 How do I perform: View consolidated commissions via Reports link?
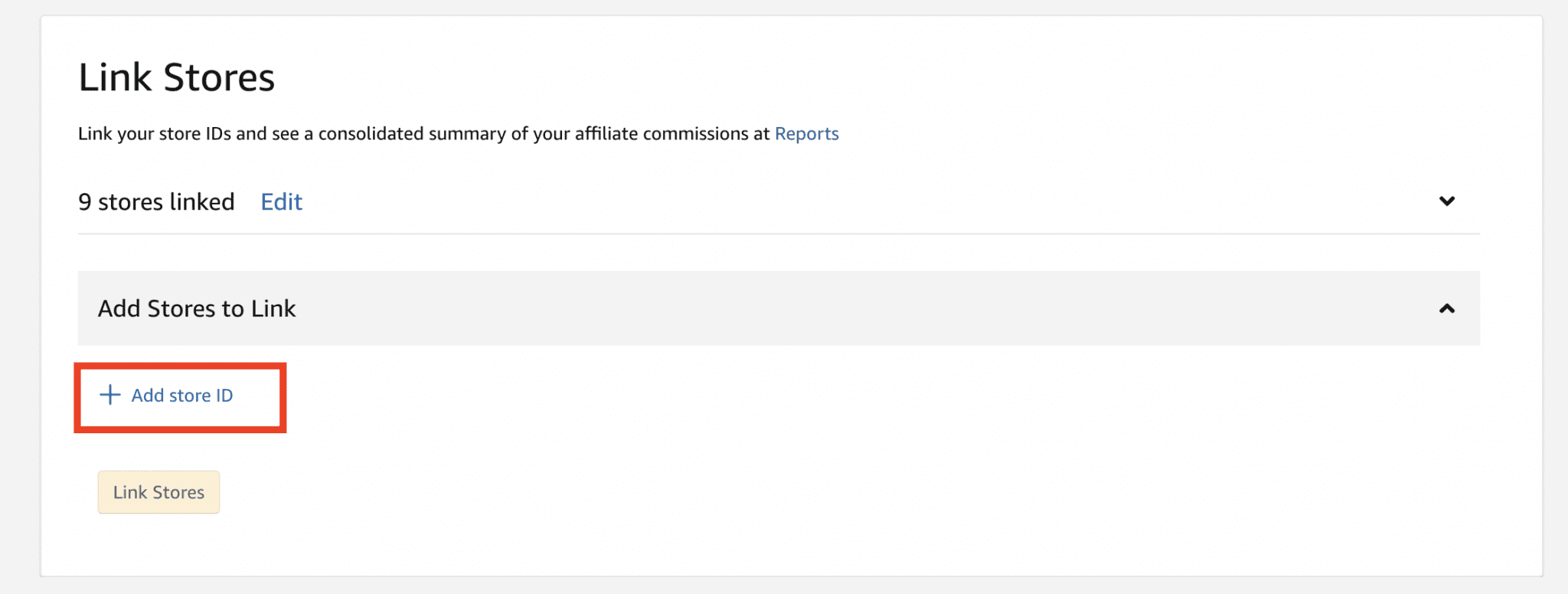tap(805, 133)
